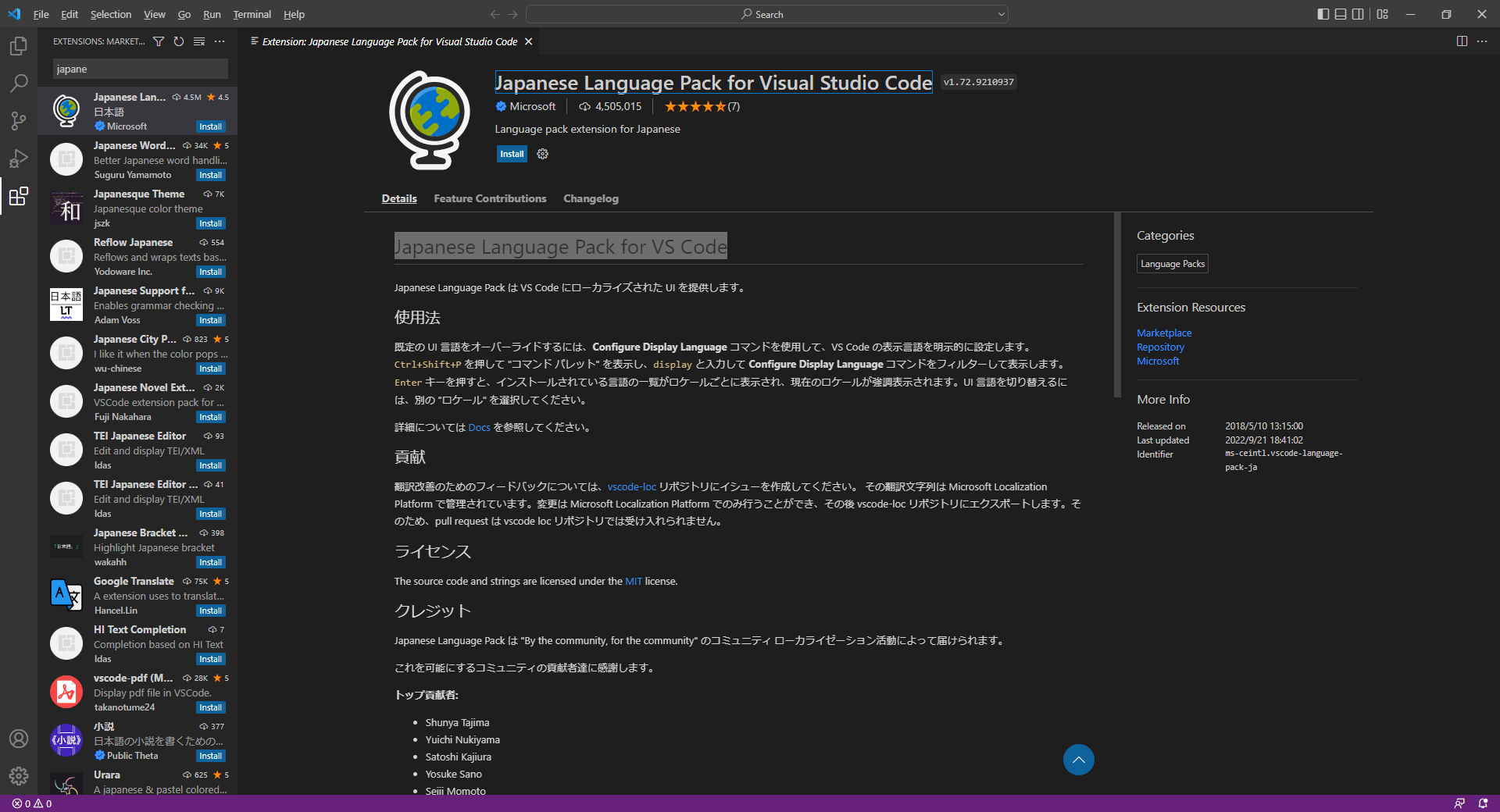Close the Japanese Language Pack editor tab
The image size is (1500, 812).
coord(529,41)
